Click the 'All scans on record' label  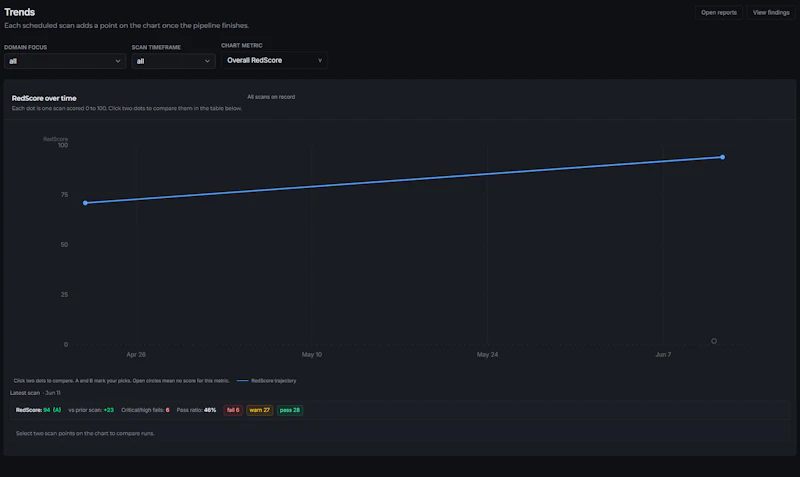[x=271, y=97]
